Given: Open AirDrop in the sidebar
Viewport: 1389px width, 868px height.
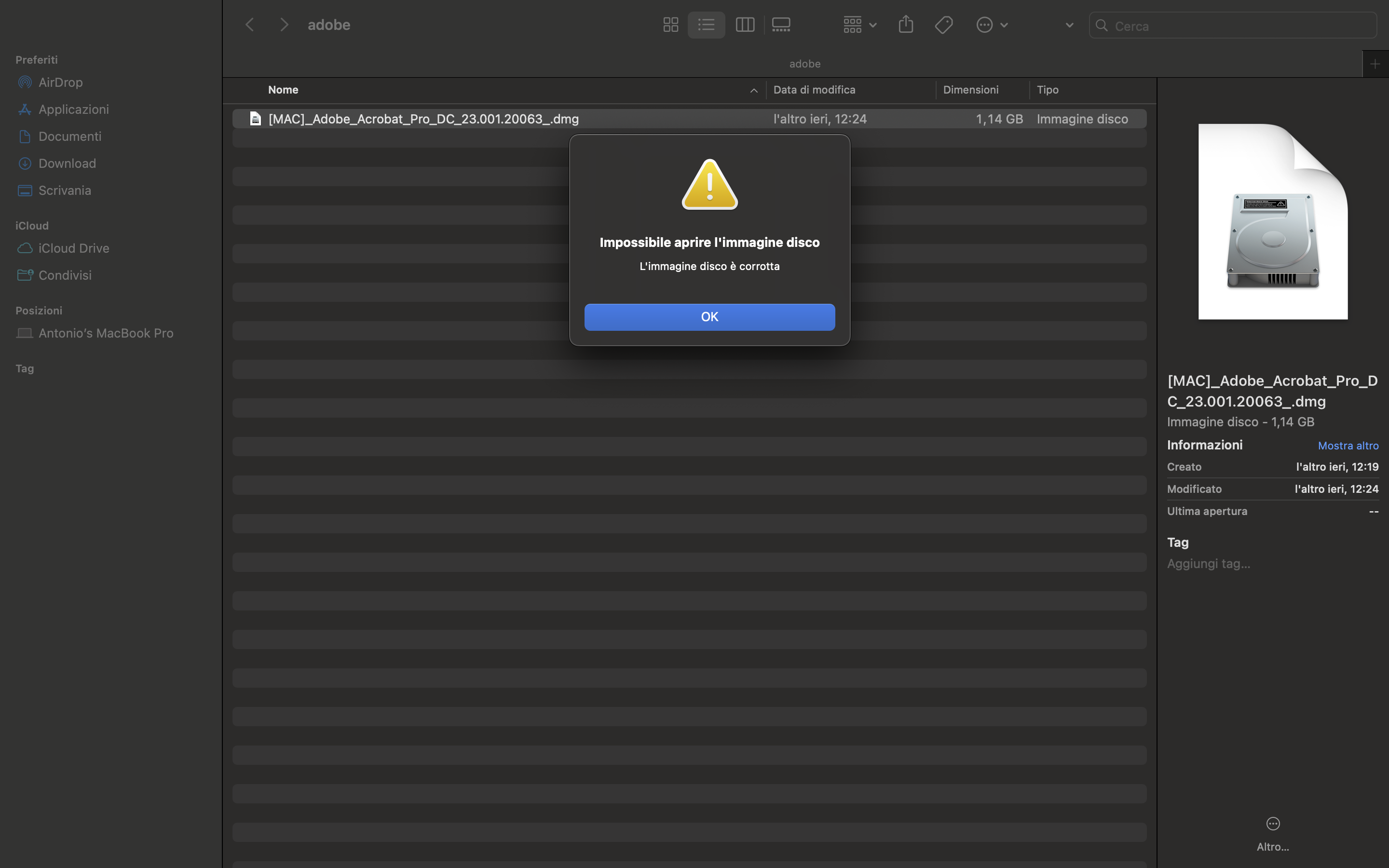Looking at the screenshot, I should pyautogui.click(x=60, y=82).
